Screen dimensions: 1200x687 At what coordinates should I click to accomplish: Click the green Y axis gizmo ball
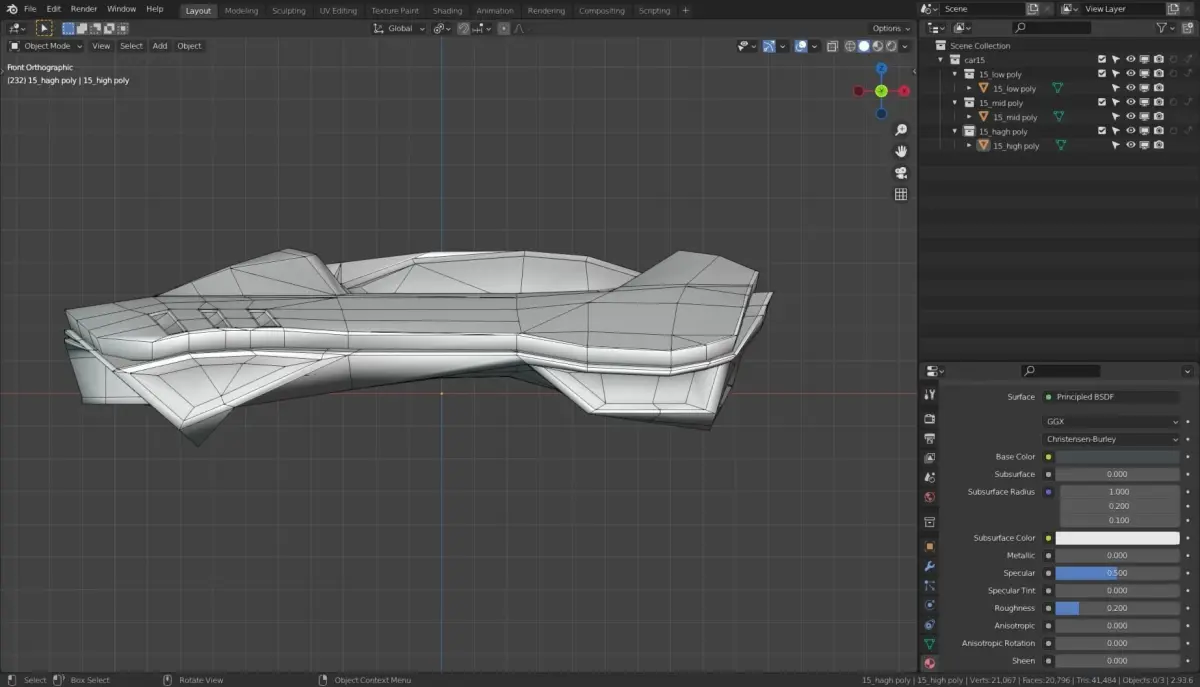(881, 91)
